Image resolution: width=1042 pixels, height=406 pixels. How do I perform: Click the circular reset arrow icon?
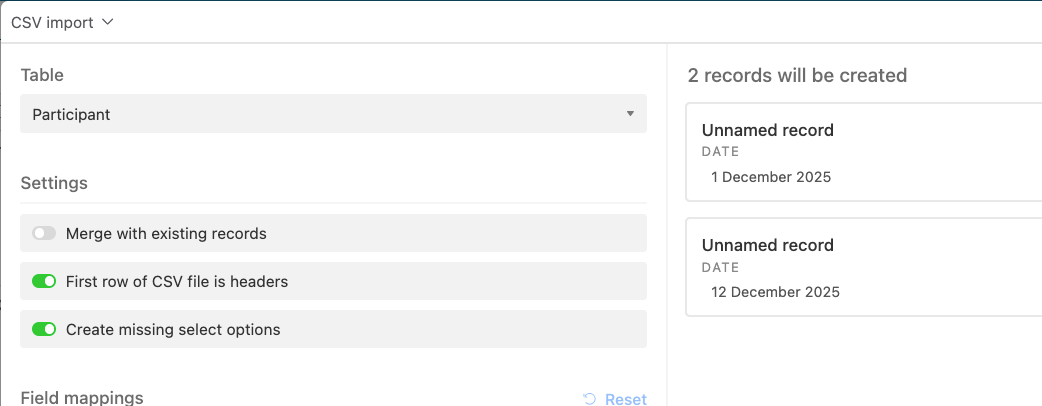click(x=589, y=399)
